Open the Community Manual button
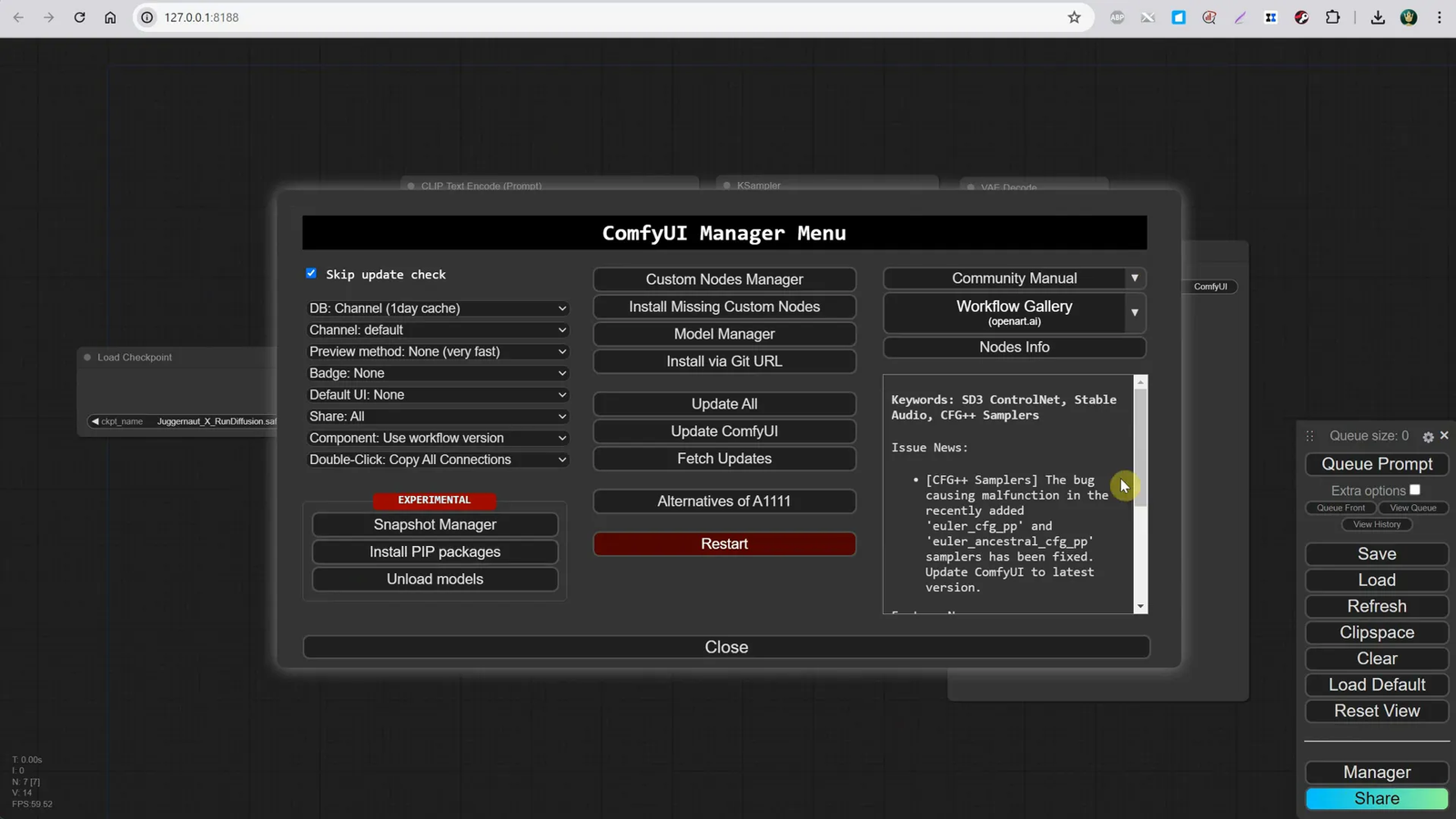1456x819 pixels. tap(1005, 278)
